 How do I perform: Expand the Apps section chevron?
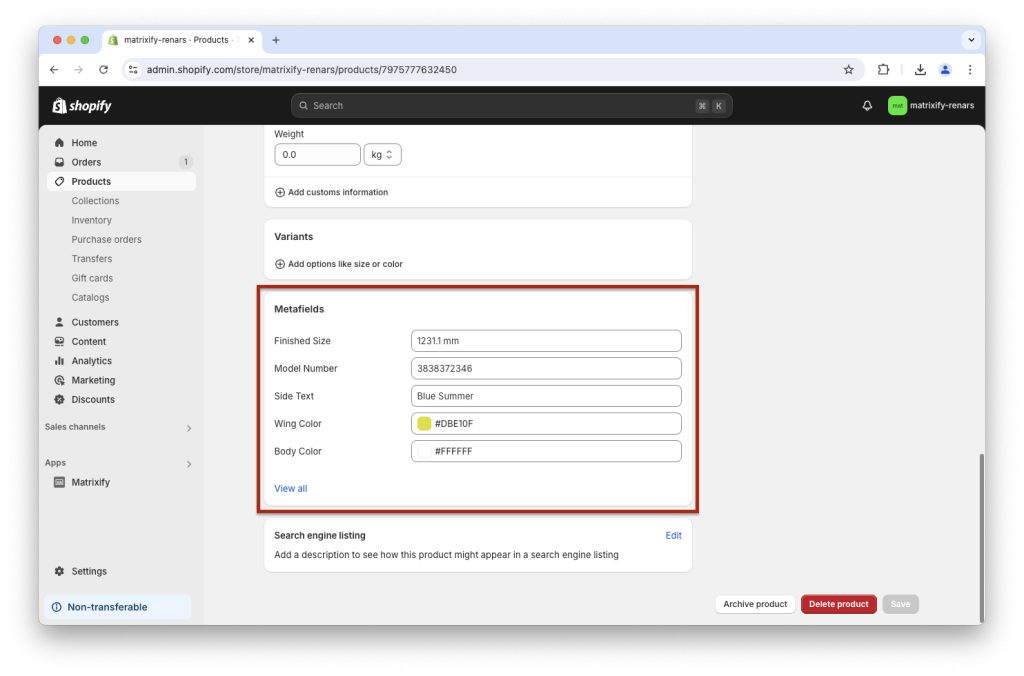(188, 463)
